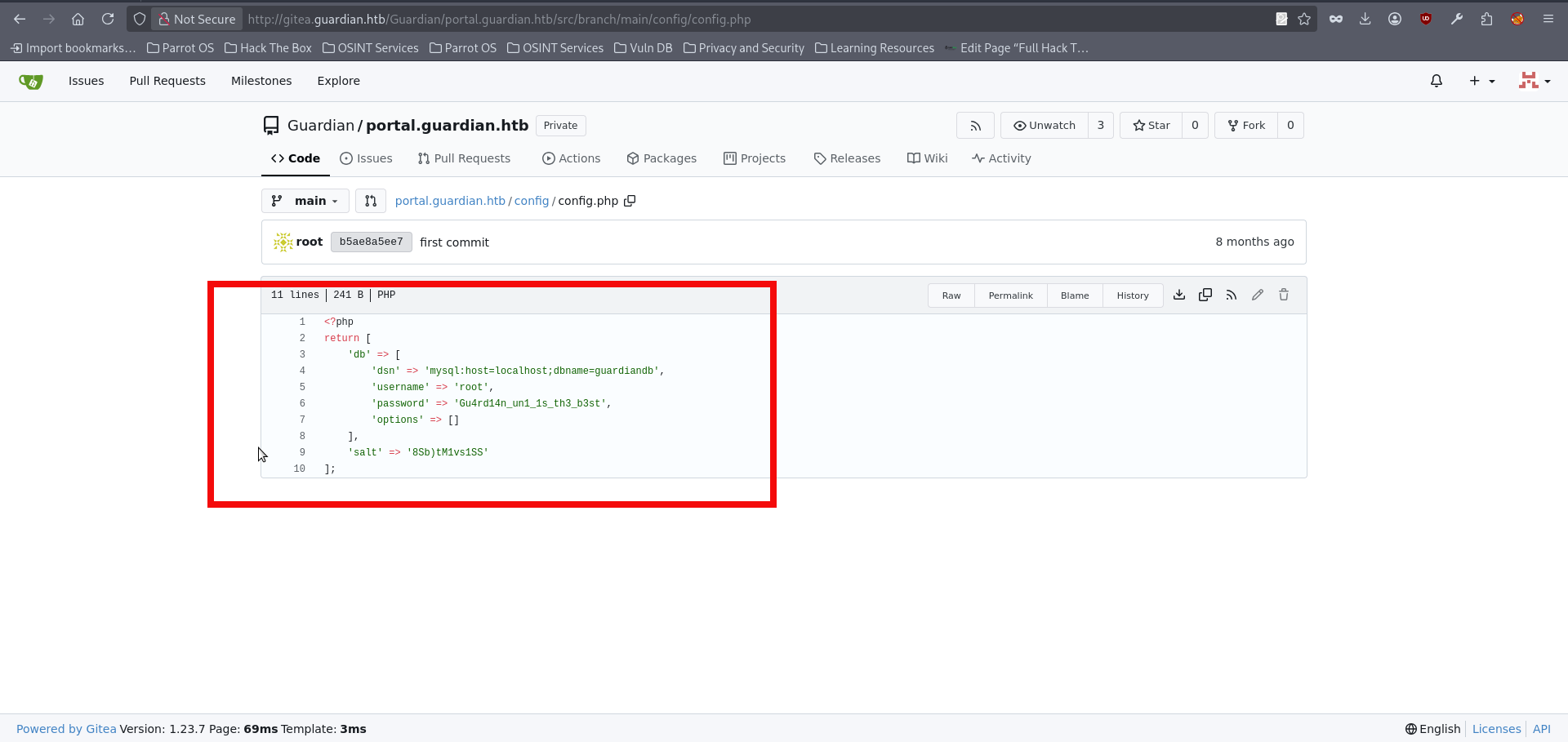
Task: Toggle Unwatch for this repository
Action: (x=1045, y=126)
